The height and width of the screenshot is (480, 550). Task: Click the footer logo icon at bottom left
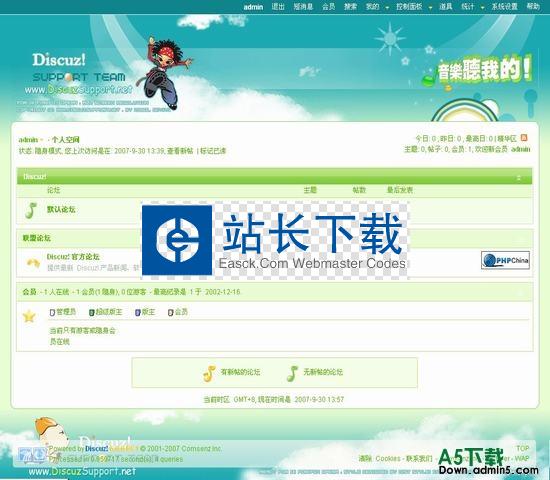click(x=32, y=455)
